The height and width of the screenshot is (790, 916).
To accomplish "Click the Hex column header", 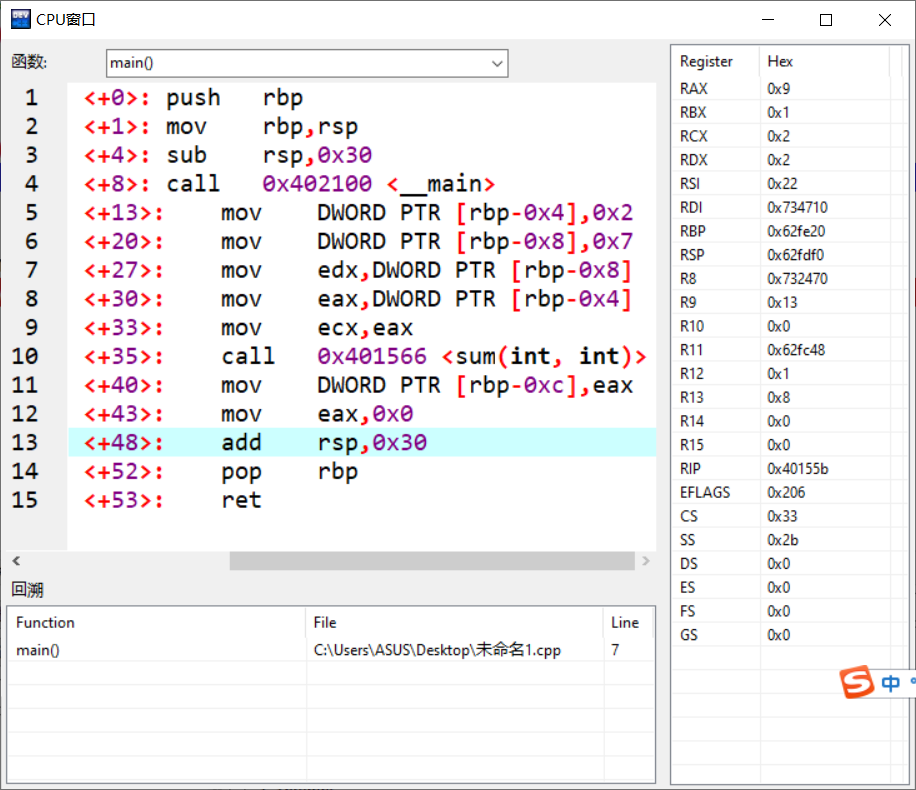I will coord(780,61).
